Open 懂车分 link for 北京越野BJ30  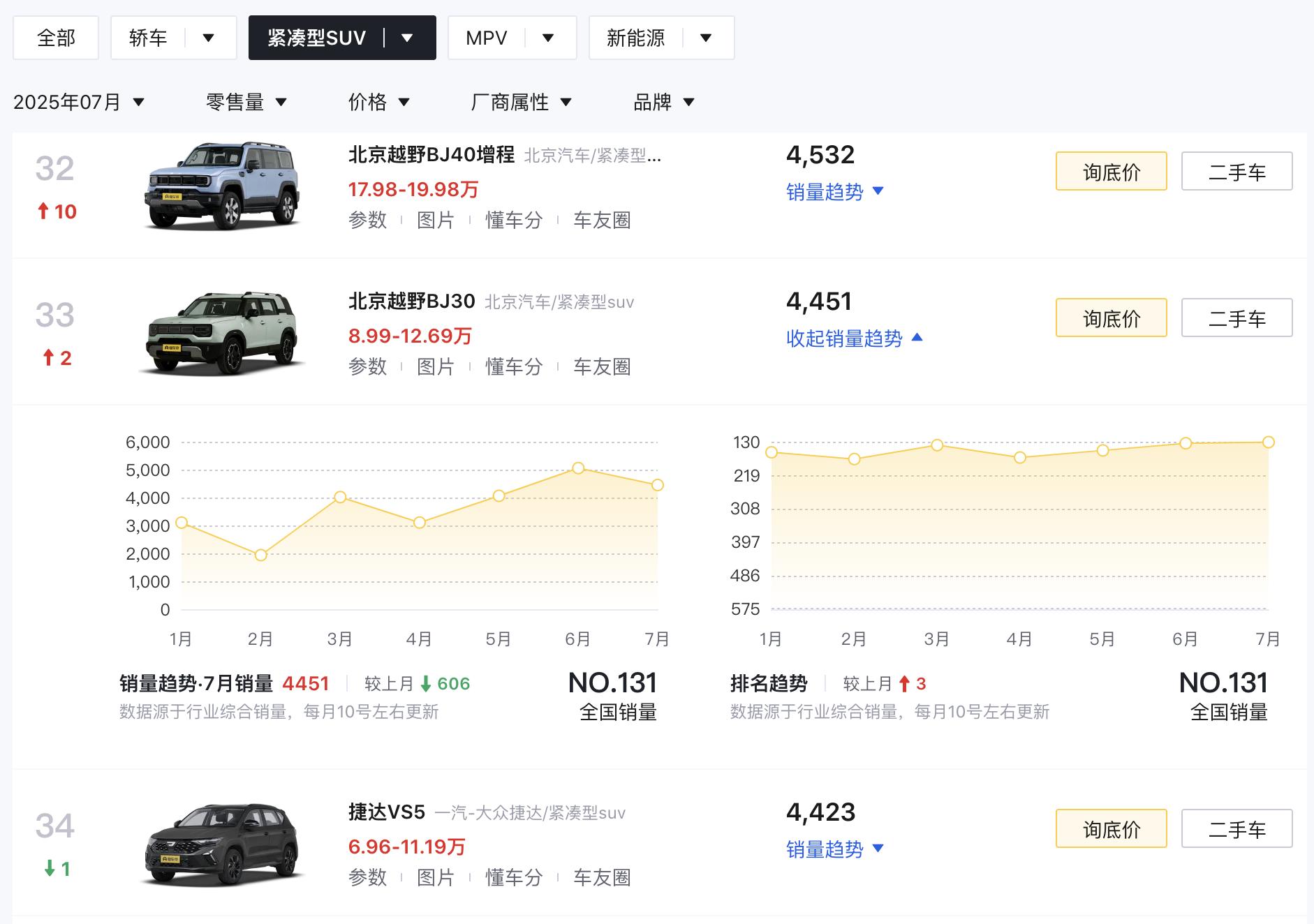click(514, 367)
